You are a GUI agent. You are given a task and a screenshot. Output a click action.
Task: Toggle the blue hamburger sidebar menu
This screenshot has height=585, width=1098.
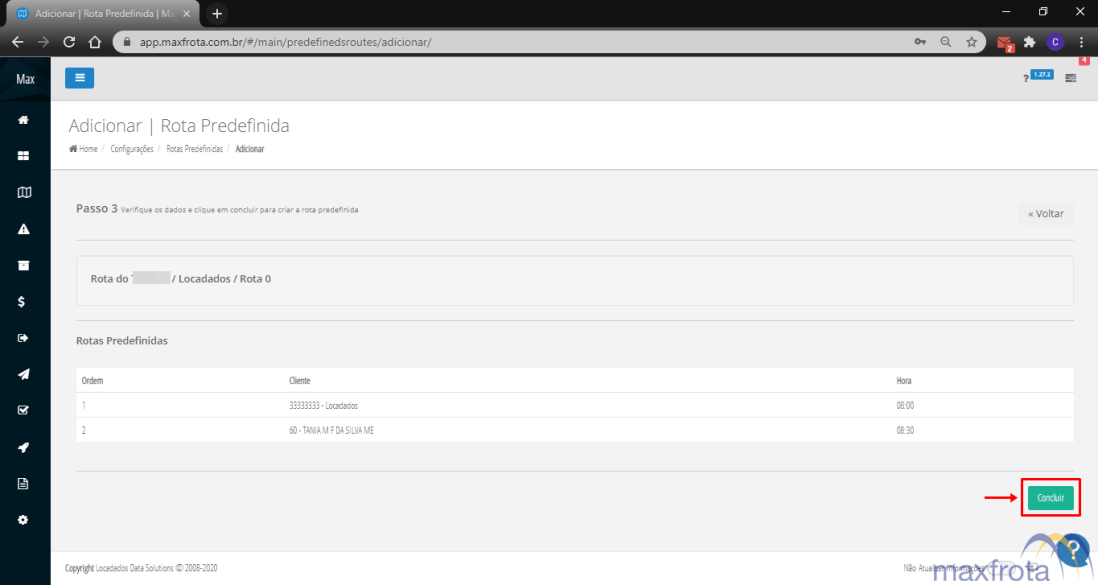[x=80, y=78]
